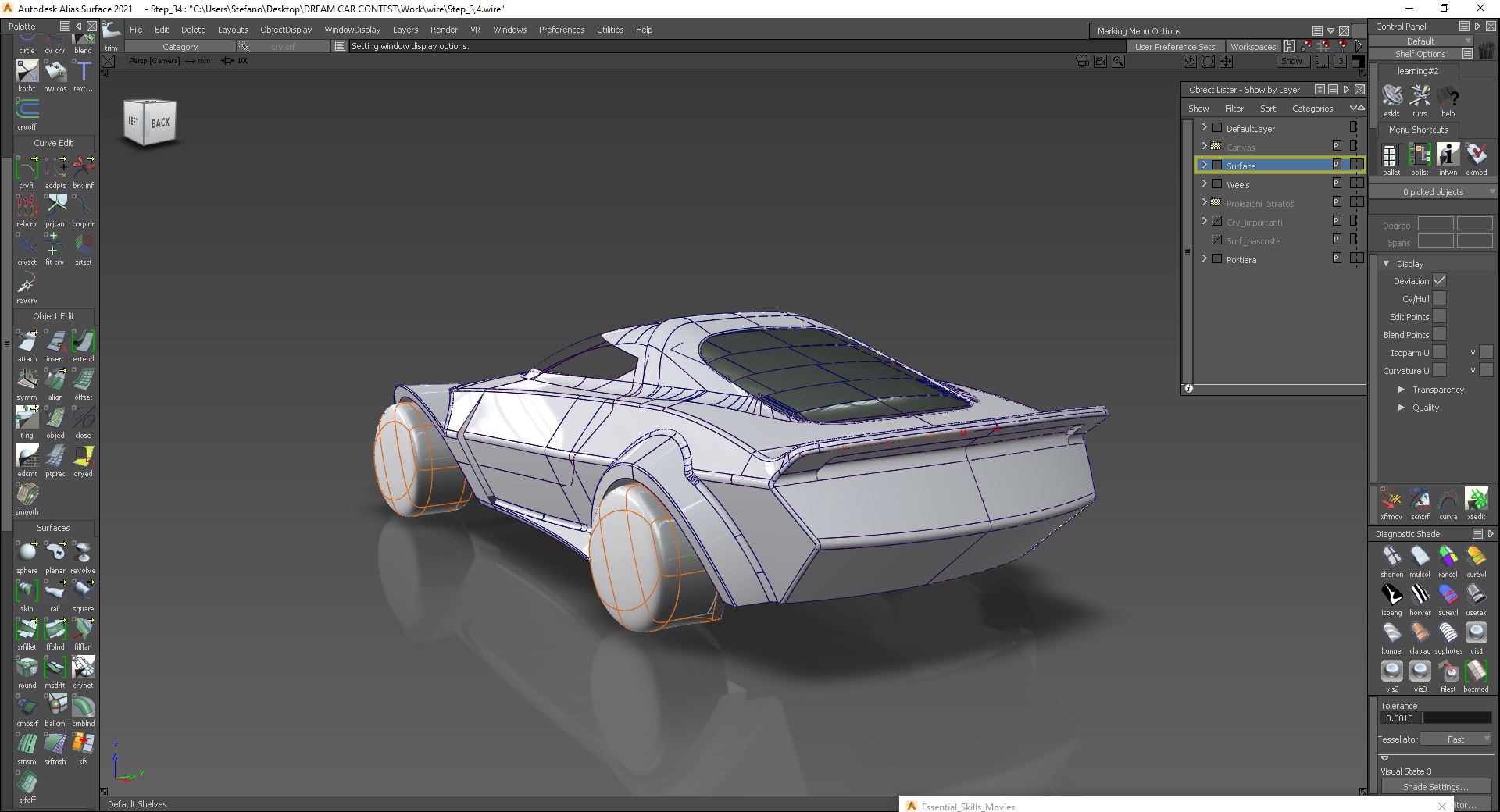Select the attach tool

(x=27, y=341)
